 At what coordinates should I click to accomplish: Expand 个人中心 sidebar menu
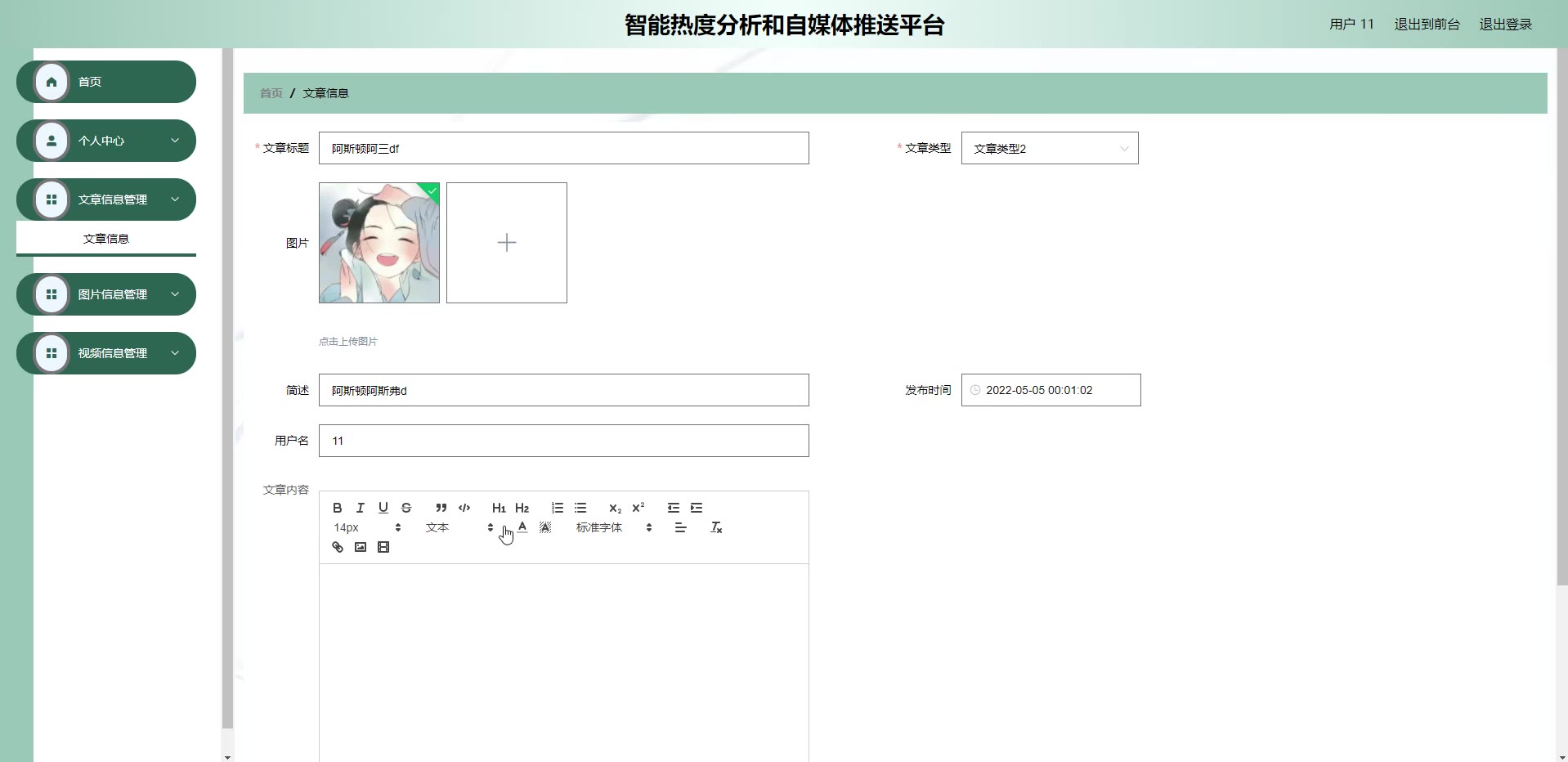coord(106,141)
